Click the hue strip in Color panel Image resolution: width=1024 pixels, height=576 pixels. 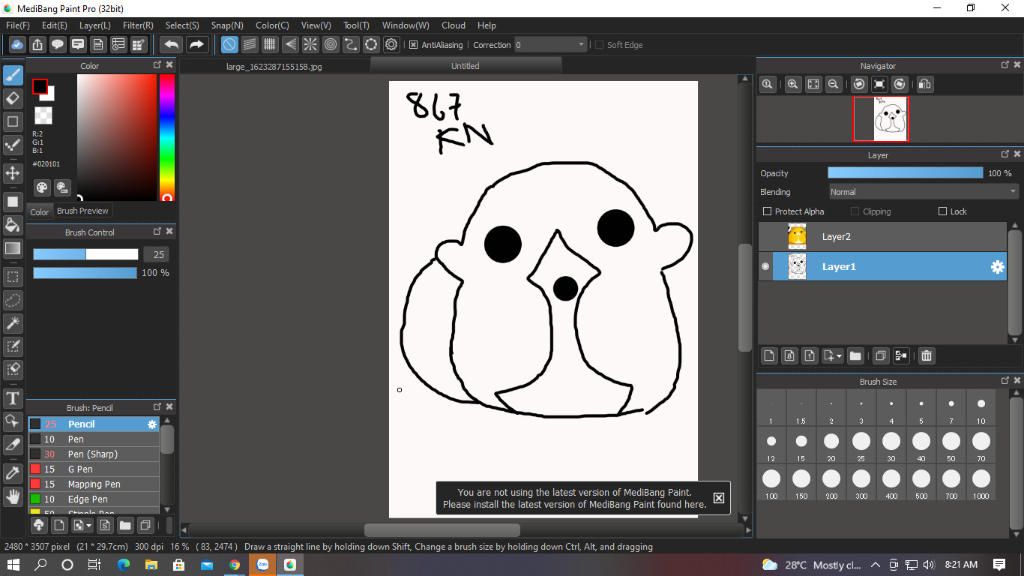point(167,137)
